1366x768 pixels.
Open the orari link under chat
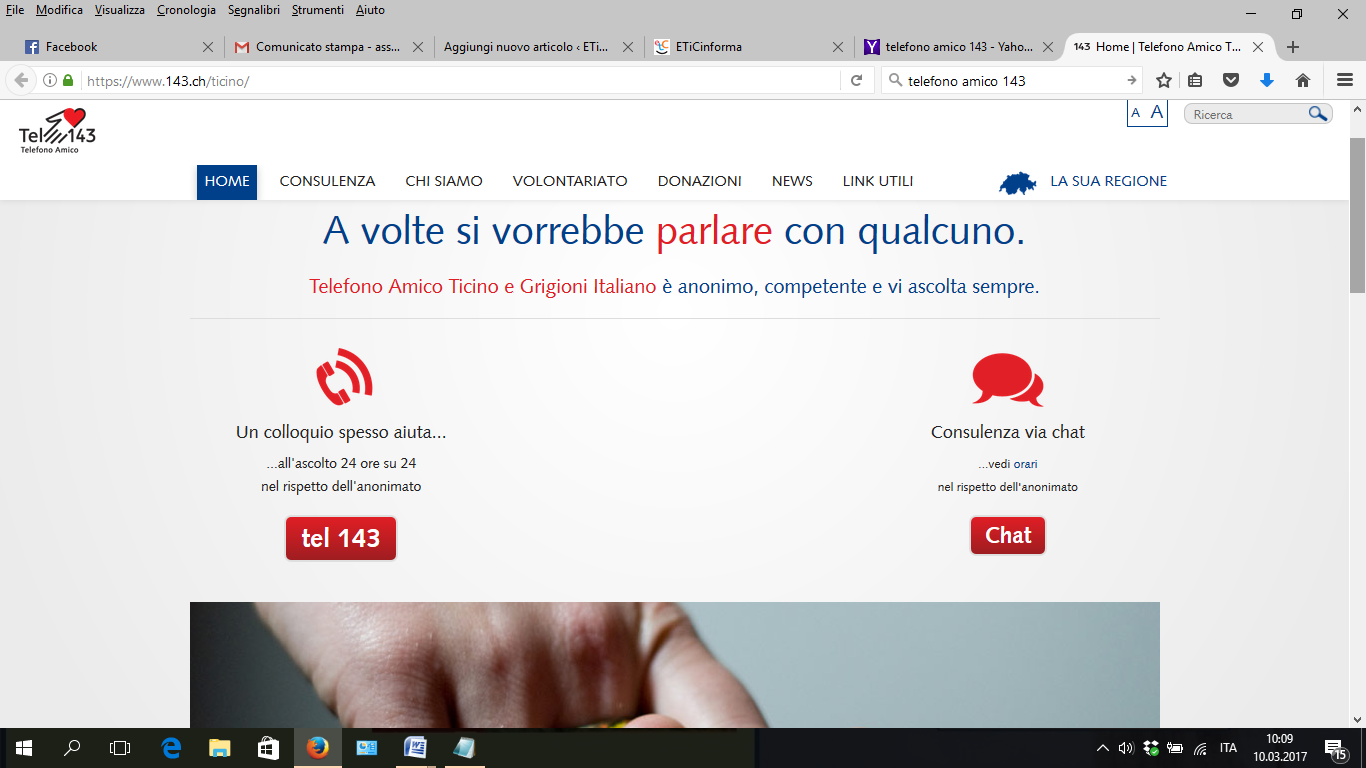1025,464
